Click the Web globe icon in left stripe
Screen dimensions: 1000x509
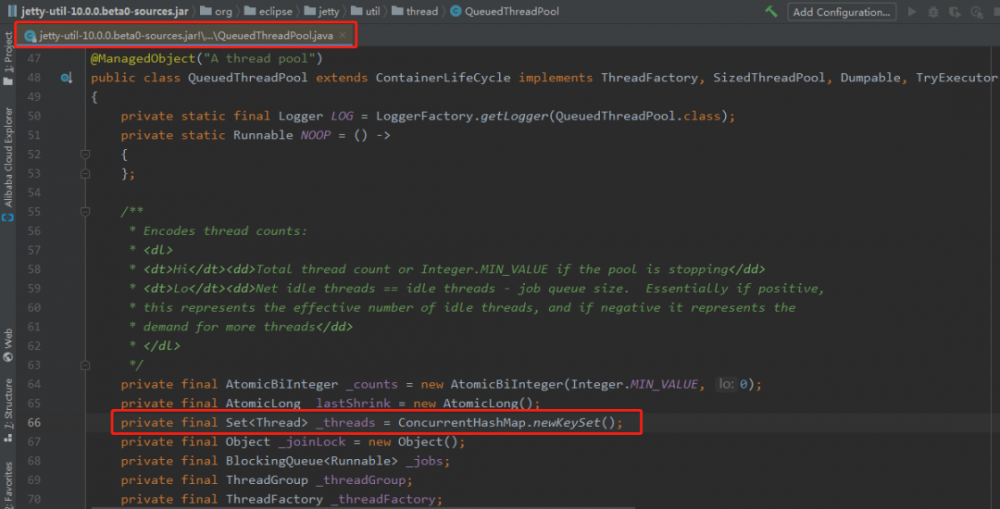click(8, 358)
